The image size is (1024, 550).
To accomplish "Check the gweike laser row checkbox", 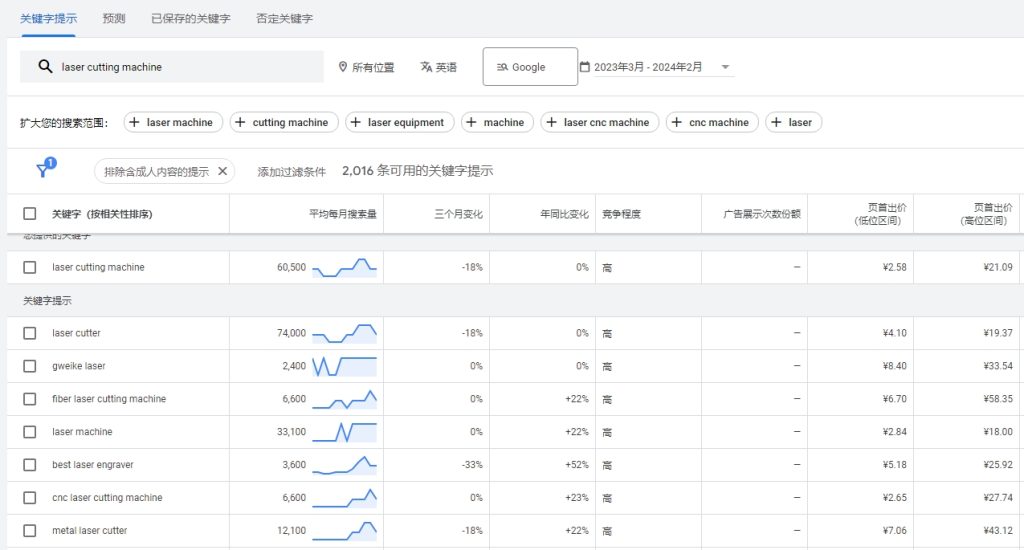I will (29, 366).
